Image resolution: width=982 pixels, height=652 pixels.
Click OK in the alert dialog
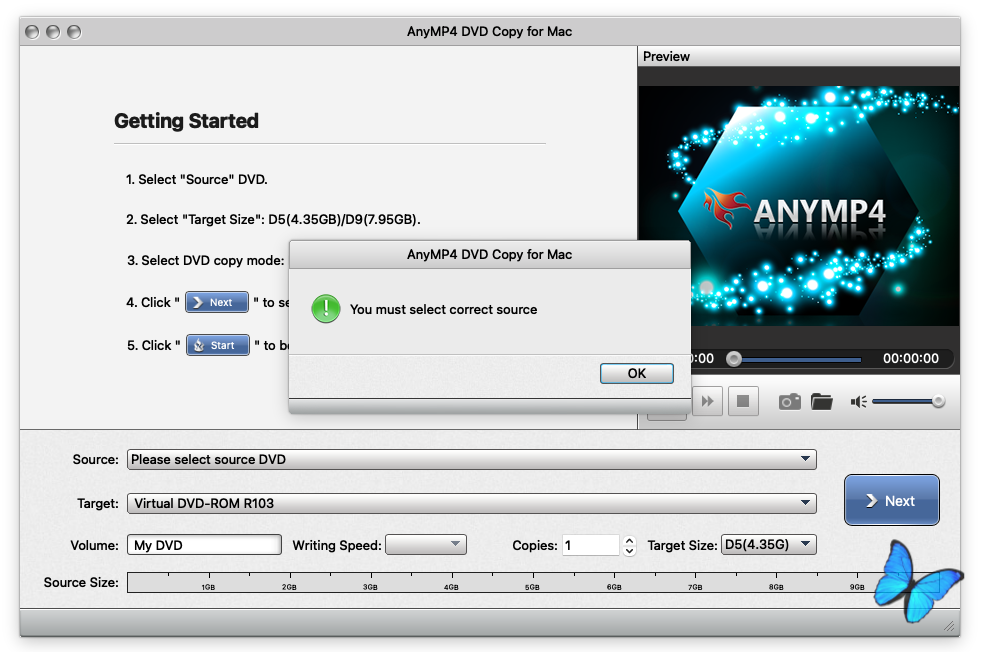tap(636, 373)
